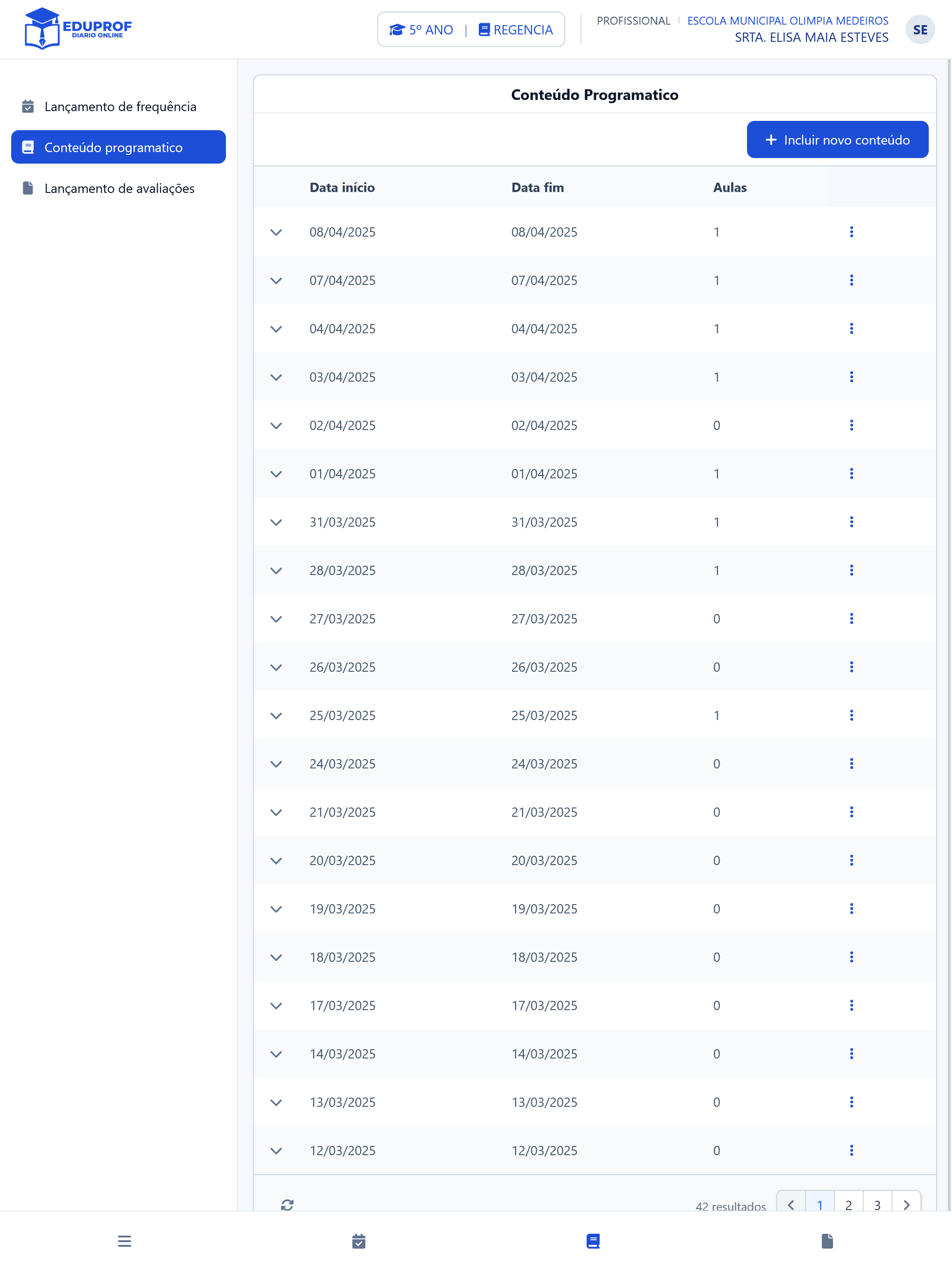Expand the 31/03/2025 row
Viewport: 952px width, 1270px height.
pyautogui.click(x=276, y=523)
